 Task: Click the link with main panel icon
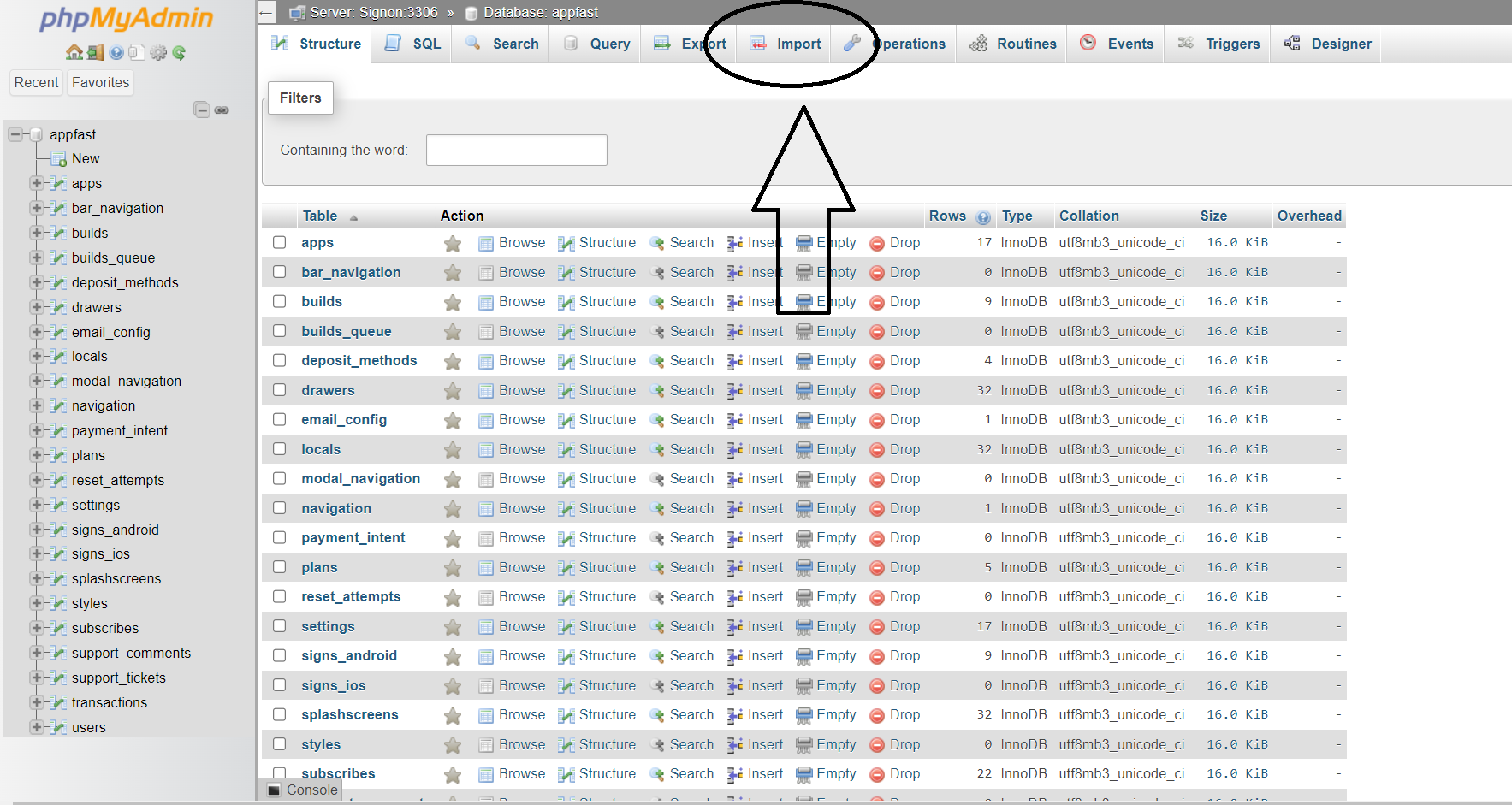(x=222, y=110)
